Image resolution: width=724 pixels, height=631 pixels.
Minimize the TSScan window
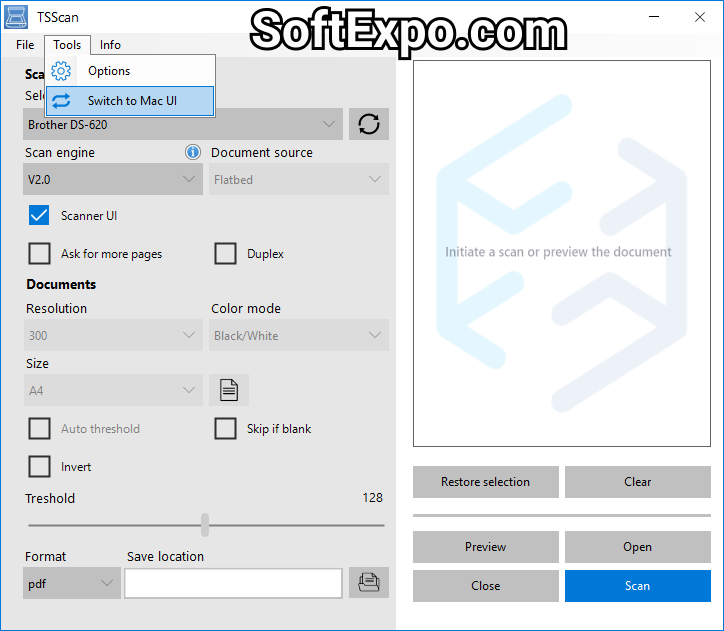pyautogui.click(x=654, y=17)
